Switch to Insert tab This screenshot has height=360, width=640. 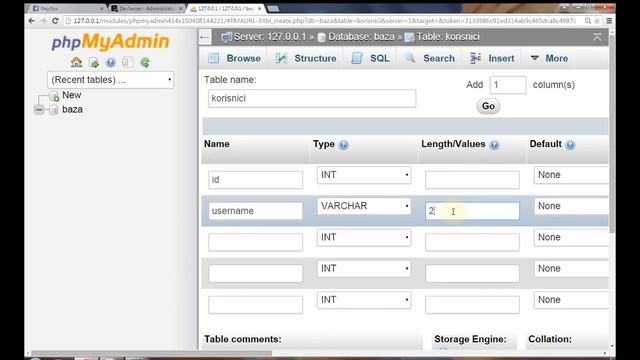492,58
